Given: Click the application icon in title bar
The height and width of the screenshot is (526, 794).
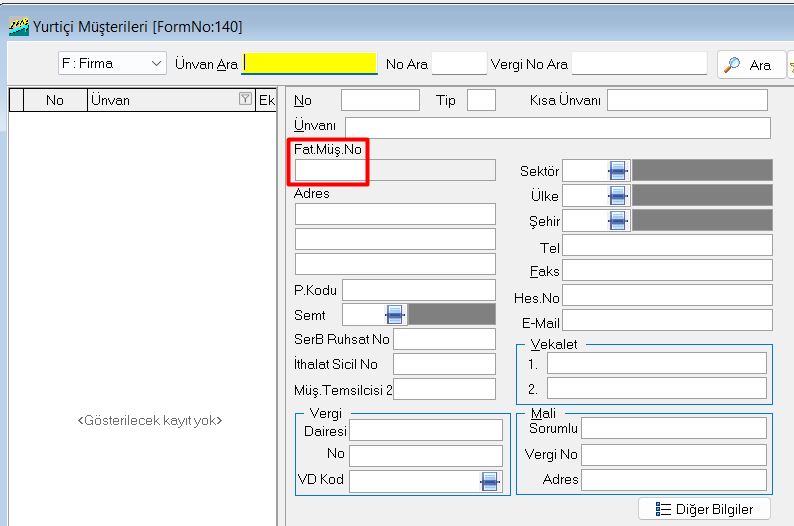Looking at the screenshot, I should pyautogui.click(x=18, y=26).
